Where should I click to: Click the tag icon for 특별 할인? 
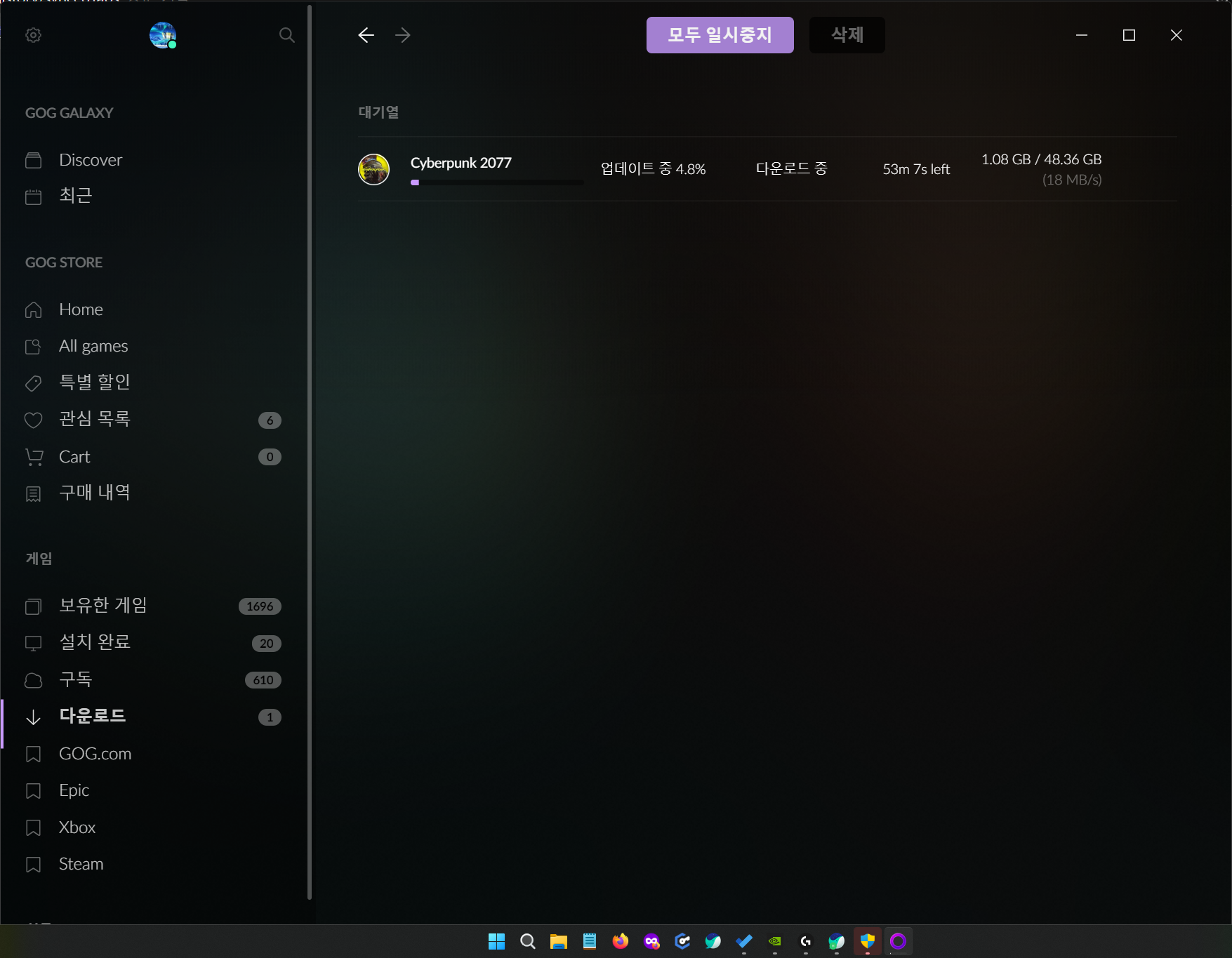(x=33, y=383)
